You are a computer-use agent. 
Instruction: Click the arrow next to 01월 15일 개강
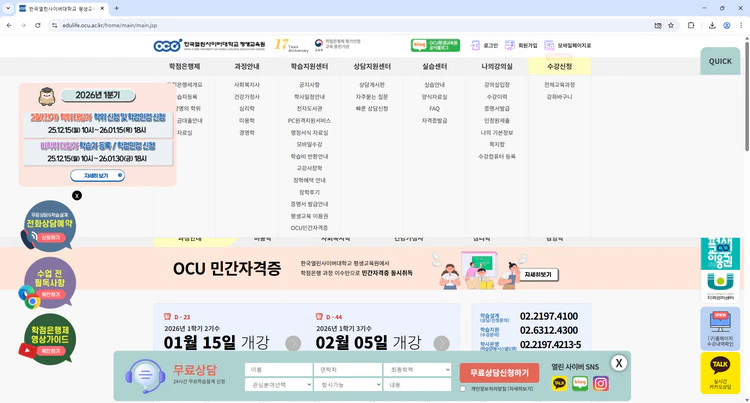click(x=293, y=343)
